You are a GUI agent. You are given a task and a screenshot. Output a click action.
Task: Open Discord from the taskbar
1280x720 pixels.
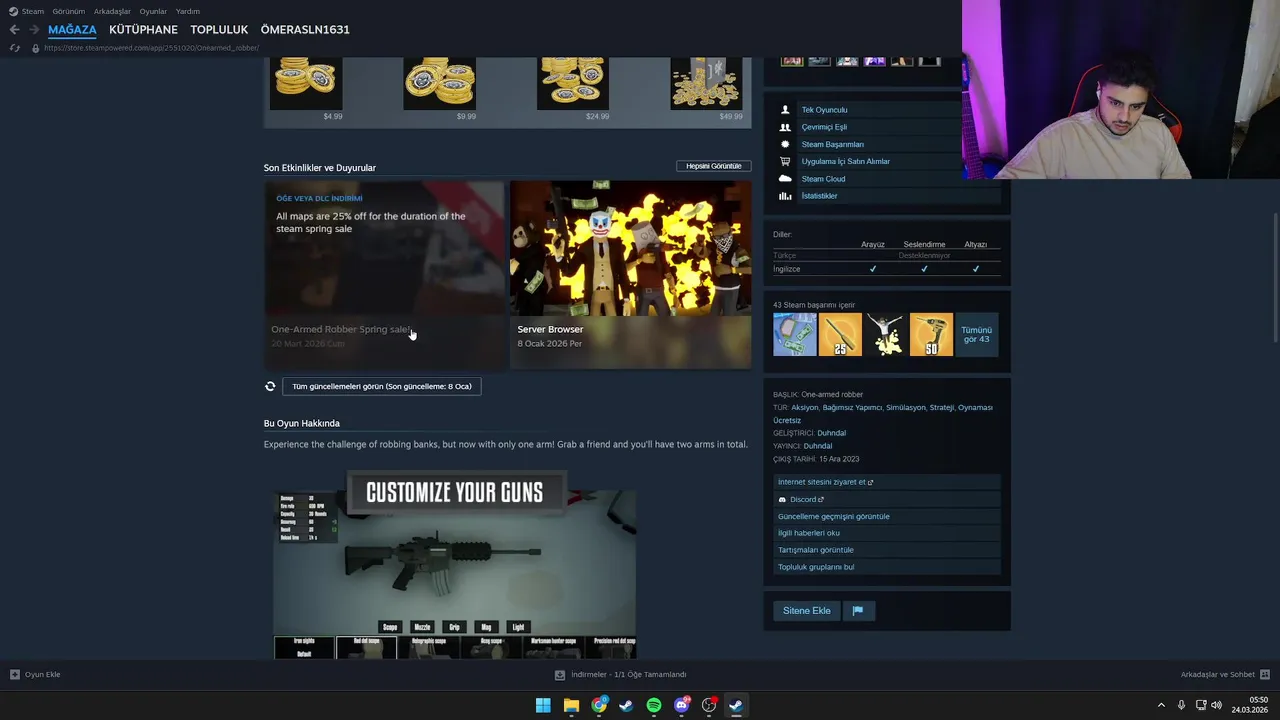(x=682, y=705)
